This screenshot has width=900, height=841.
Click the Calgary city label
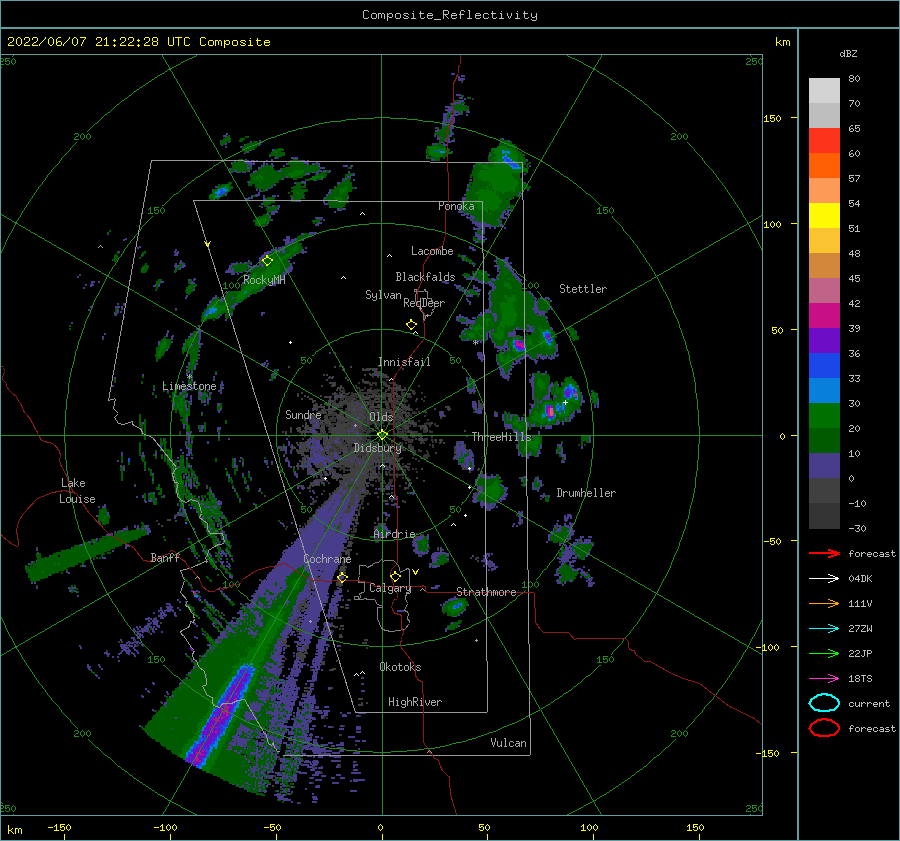pos(390,588)
